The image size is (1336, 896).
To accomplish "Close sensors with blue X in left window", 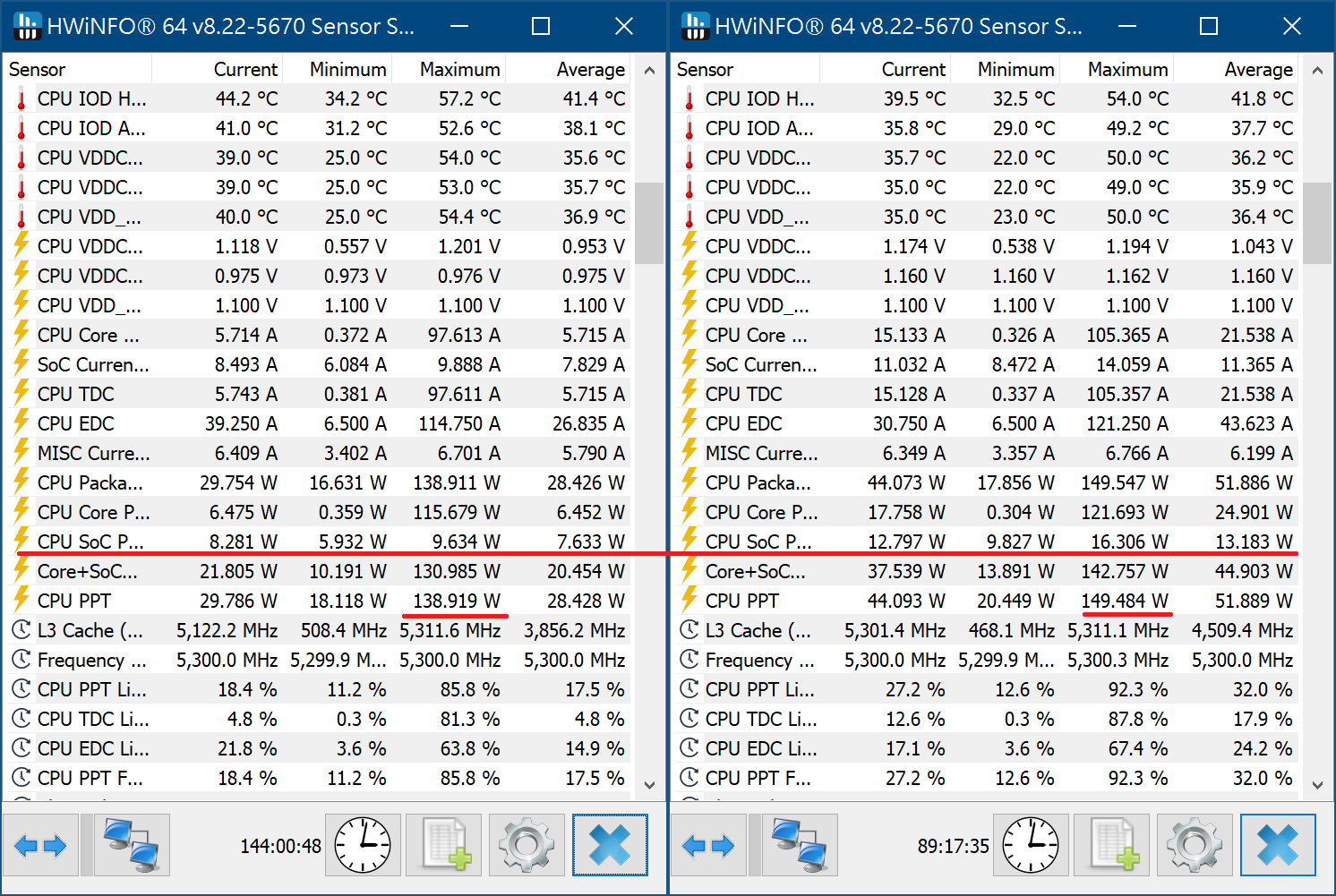I will coord(610,845).
